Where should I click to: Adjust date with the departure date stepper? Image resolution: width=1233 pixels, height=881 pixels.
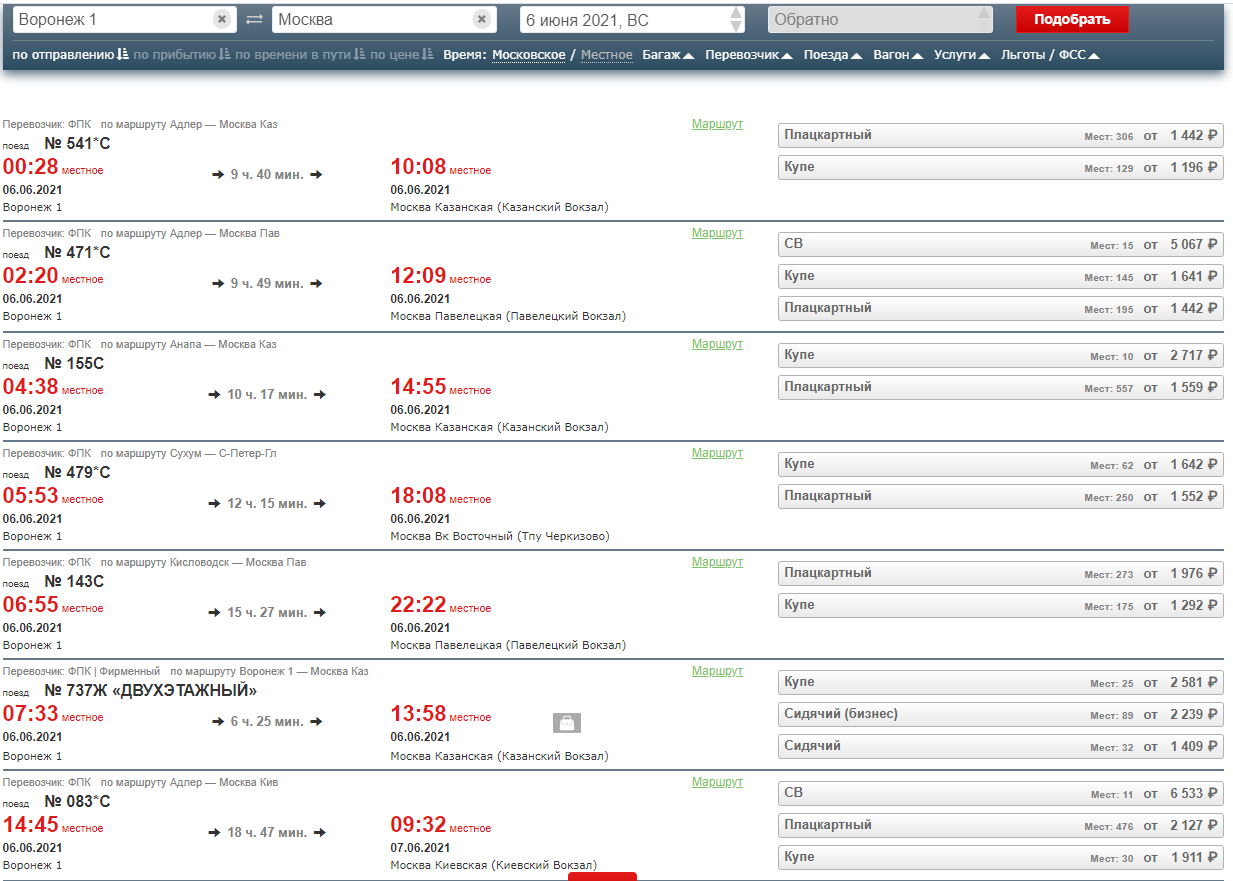click(736, 20)
